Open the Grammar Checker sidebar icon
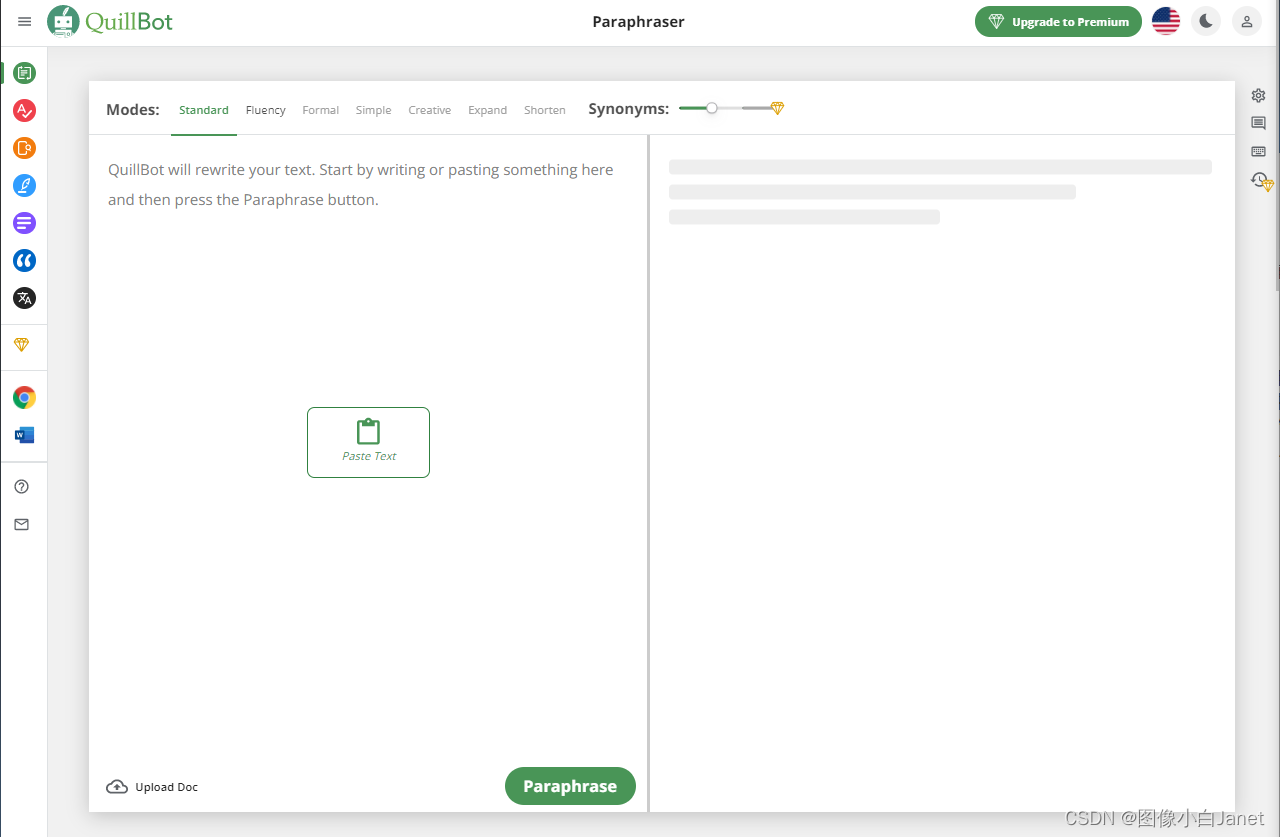 tap(25, 110)
